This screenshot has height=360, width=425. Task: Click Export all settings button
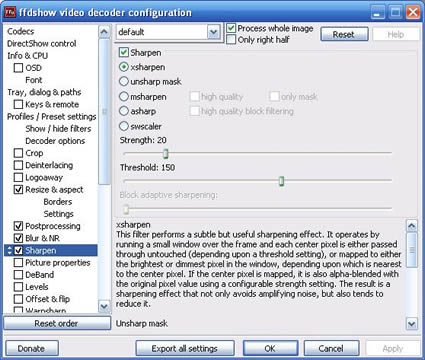point(185,348)
